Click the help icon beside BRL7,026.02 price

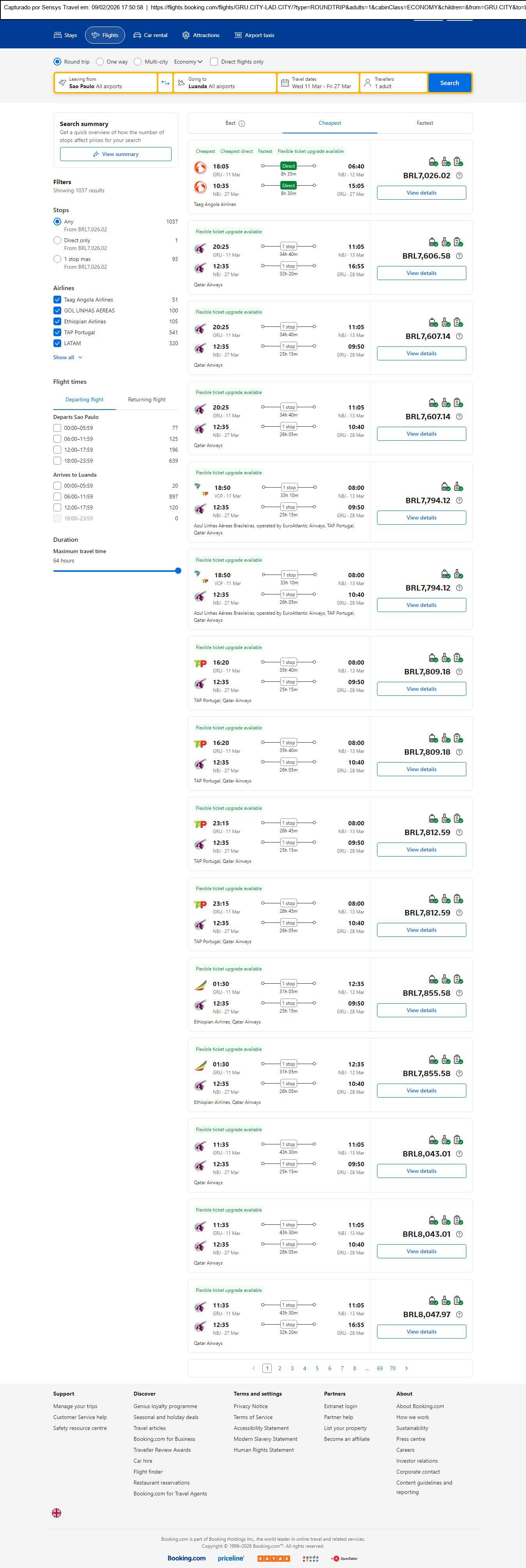click(x=459, y=176)
